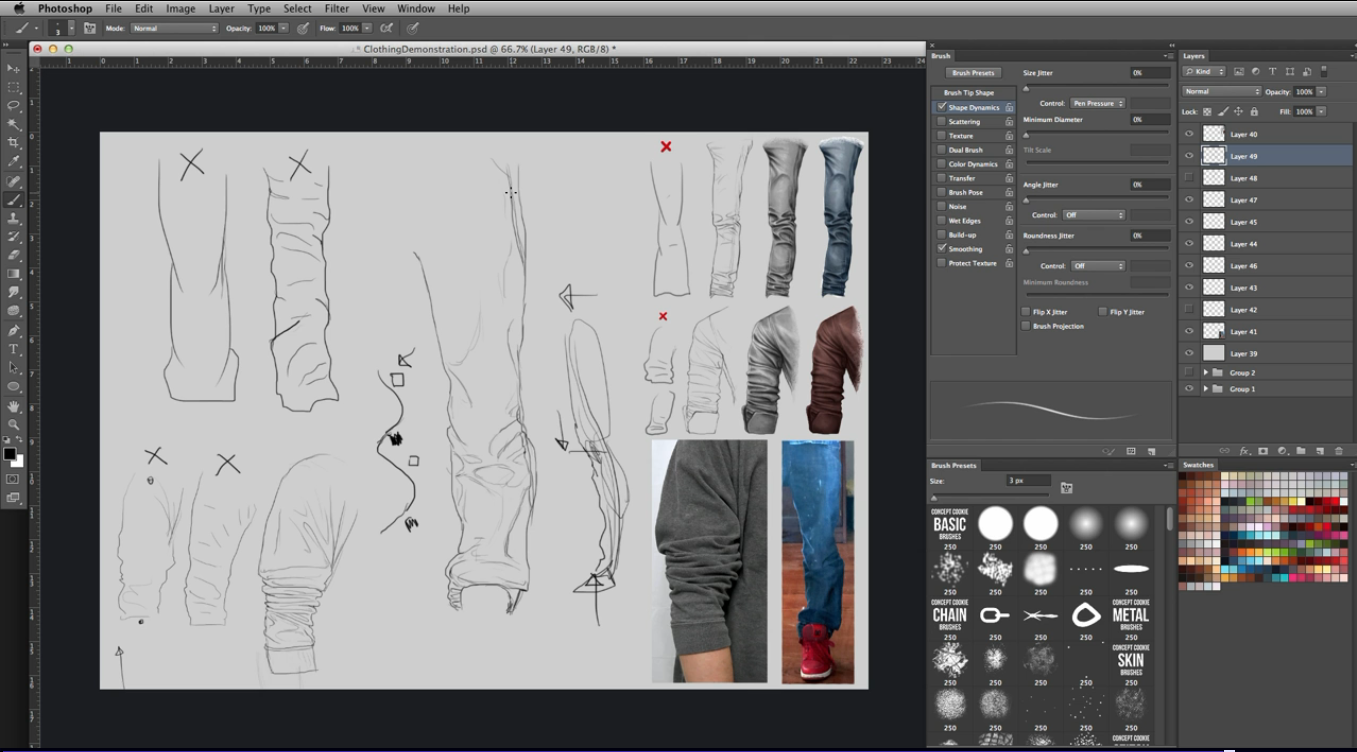Image resolution: width=1357 pixels, height=752 pixels.
Task: Open the Filter menu
Action: coord(336,8)
